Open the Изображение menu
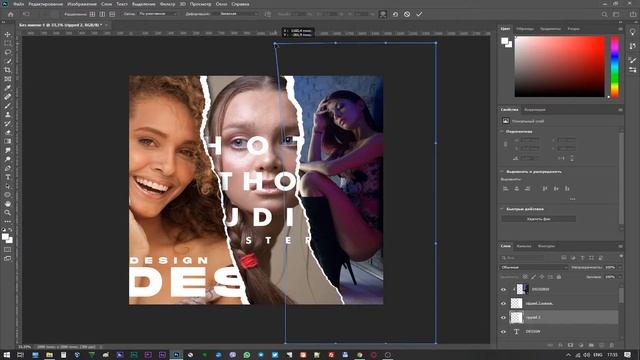 82,4
